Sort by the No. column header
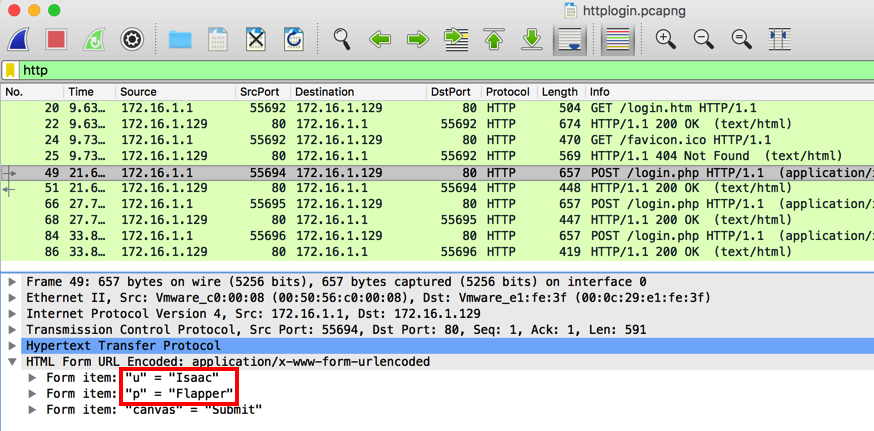The width and height of the screenshot is (874, 431). tap(32, 92)
